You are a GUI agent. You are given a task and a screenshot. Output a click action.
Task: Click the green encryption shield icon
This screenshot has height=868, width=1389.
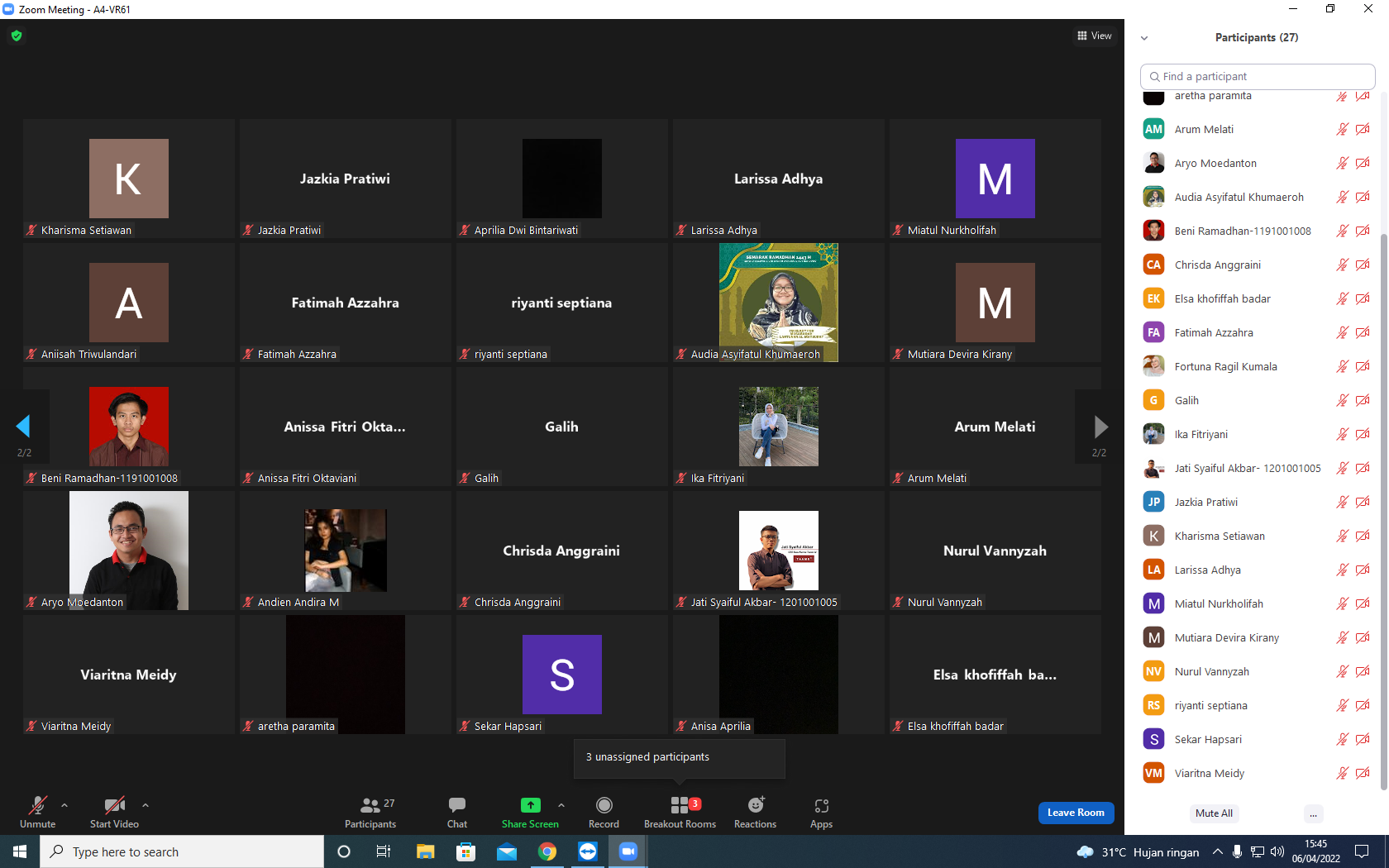(17, 36)
